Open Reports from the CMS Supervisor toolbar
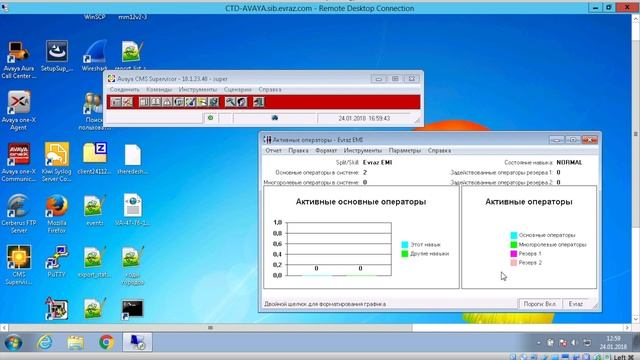The height and width of the screenshot is (360, 640). pyautogui.click(x=144, y=102)
